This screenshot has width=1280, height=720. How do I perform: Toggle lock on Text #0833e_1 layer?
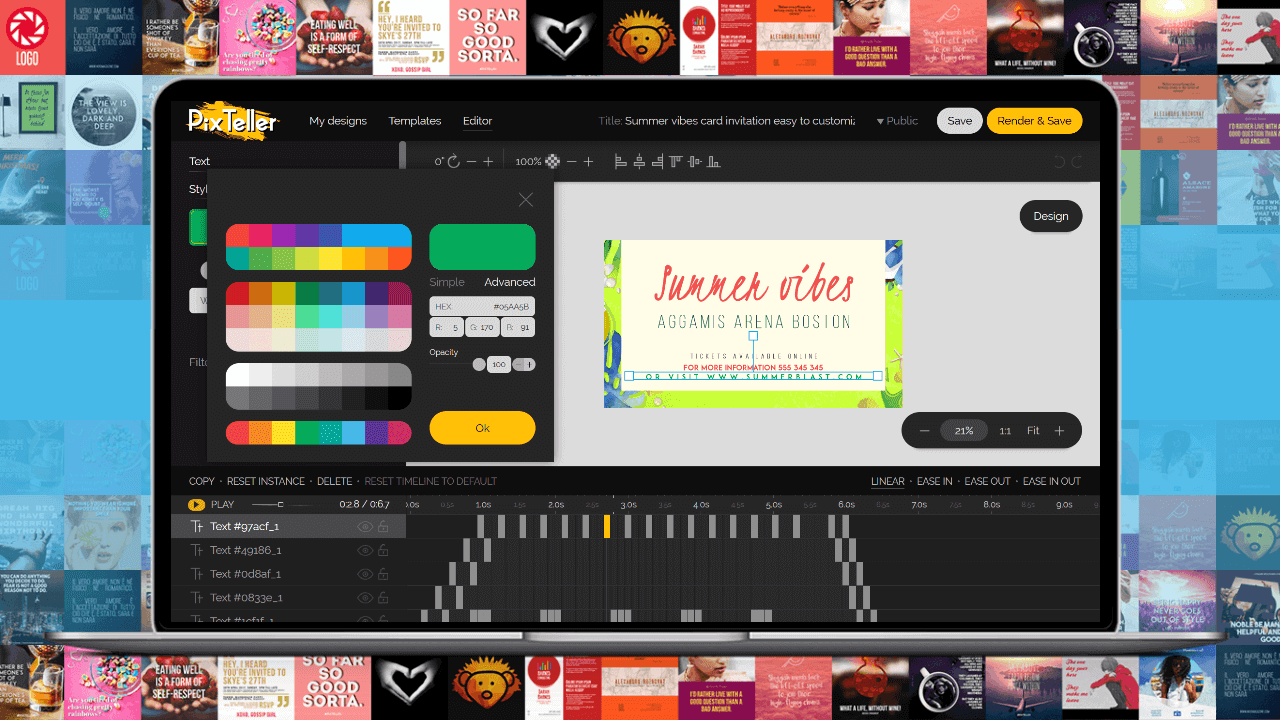tap(384, 597)
